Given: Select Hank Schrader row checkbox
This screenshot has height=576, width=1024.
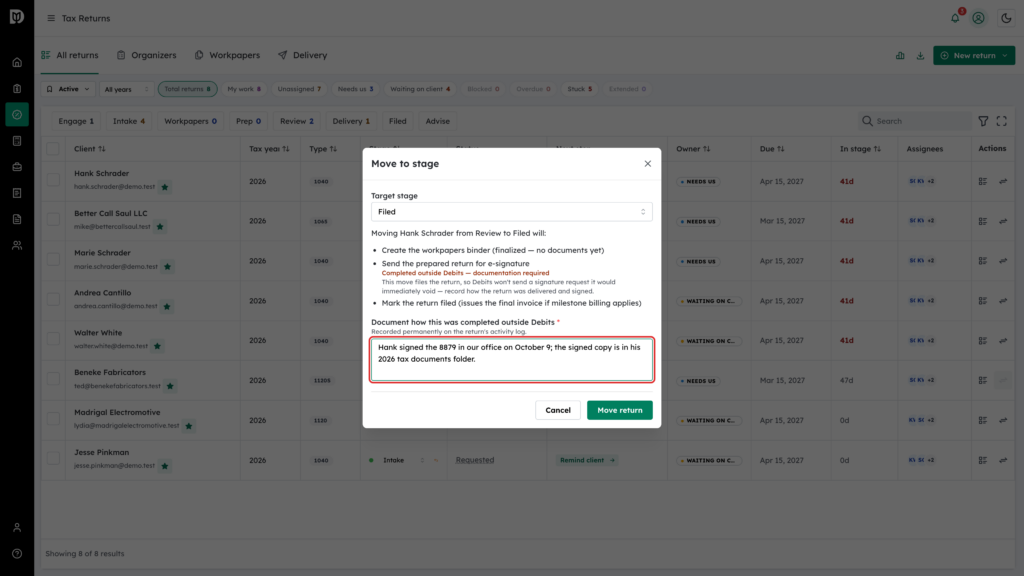Looking at the screenshot, I should (53, 180).
